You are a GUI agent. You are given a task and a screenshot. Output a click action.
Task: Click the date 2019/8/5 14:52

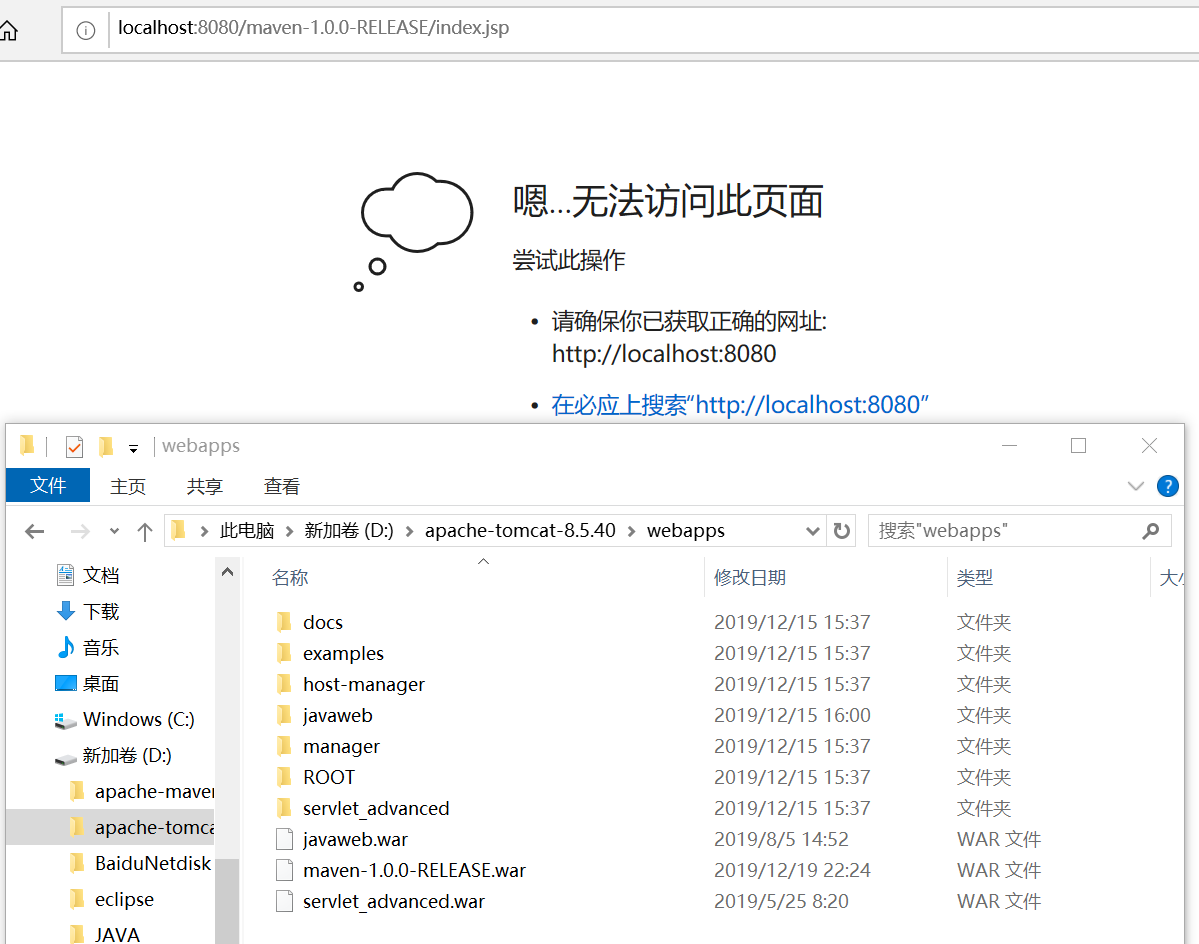(781, 839)
